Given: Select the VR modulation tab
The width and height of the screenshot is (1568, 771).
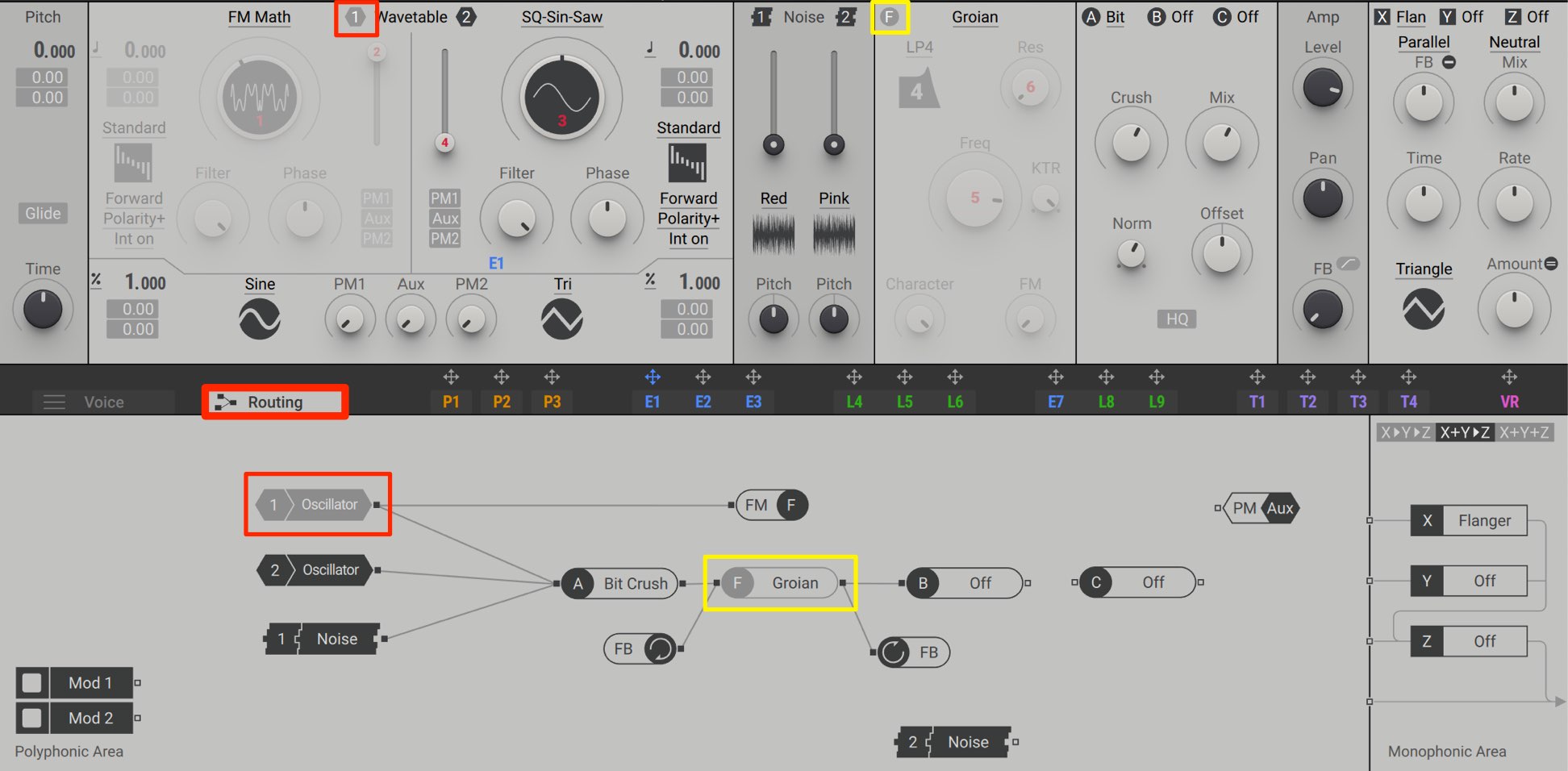Looking at the screenshot, I should [1509, 402].
